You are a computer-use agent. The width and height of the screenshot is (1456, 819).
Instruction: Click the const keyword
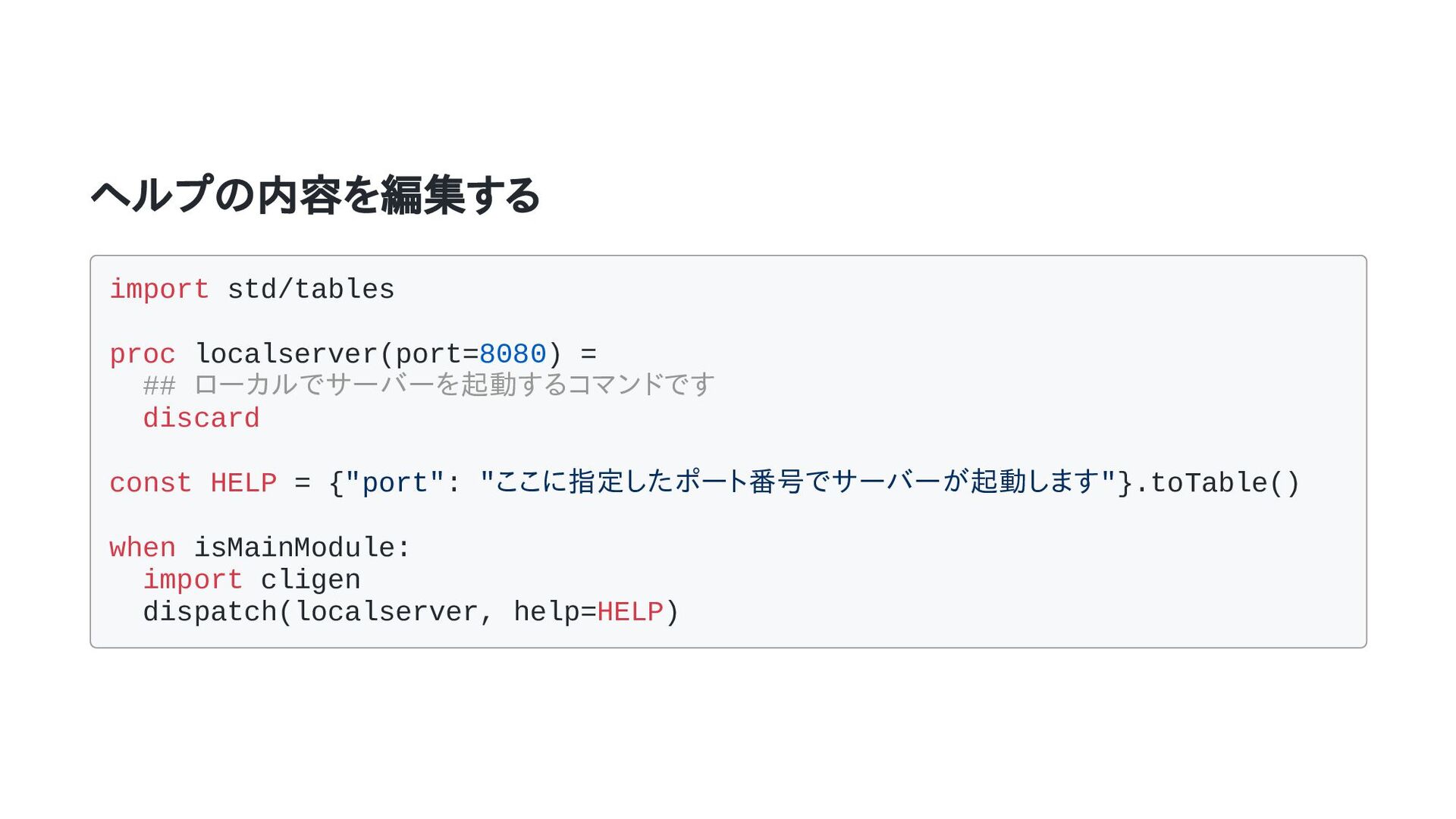150,483
